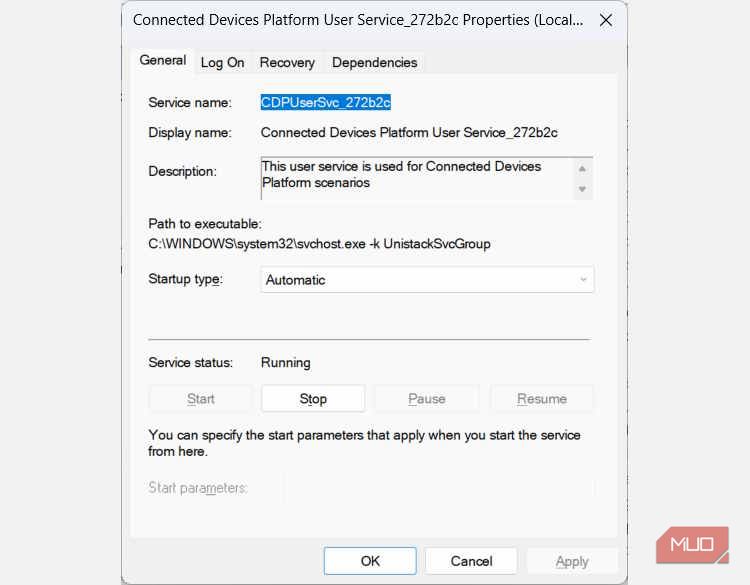Click the Apply button
This screenshot has width=750, height=585.
point(572,561)
